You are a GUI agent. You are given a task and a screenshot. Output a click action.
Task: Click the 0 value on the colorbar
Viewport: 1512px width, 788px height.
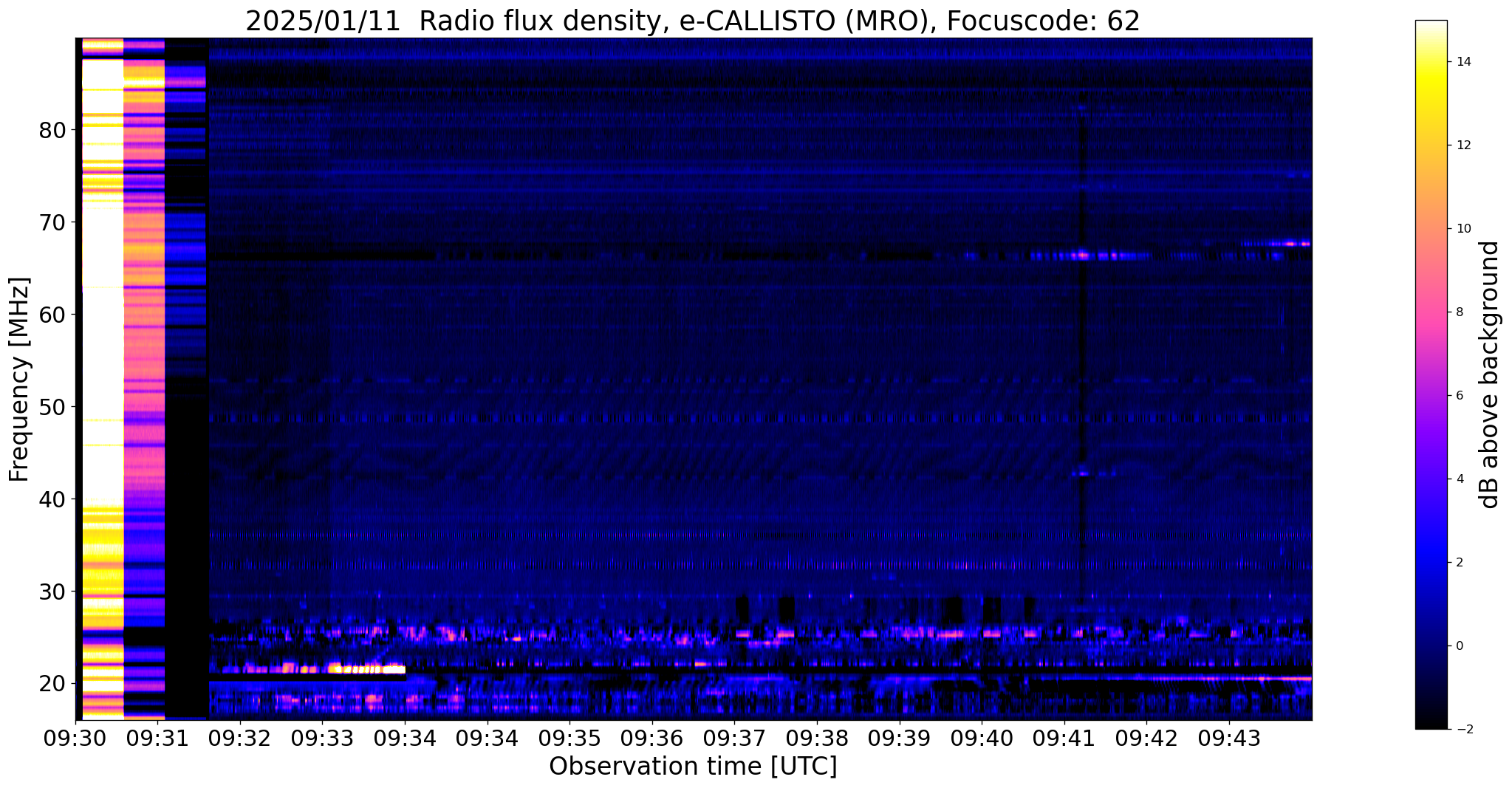pyautogui.click(x=1460, y=646)
